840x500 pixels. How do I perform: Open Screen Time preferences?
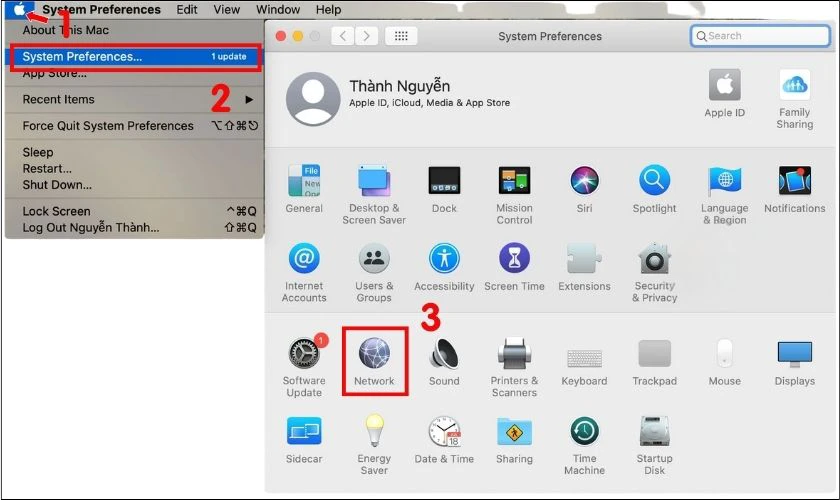click(514, 267)
